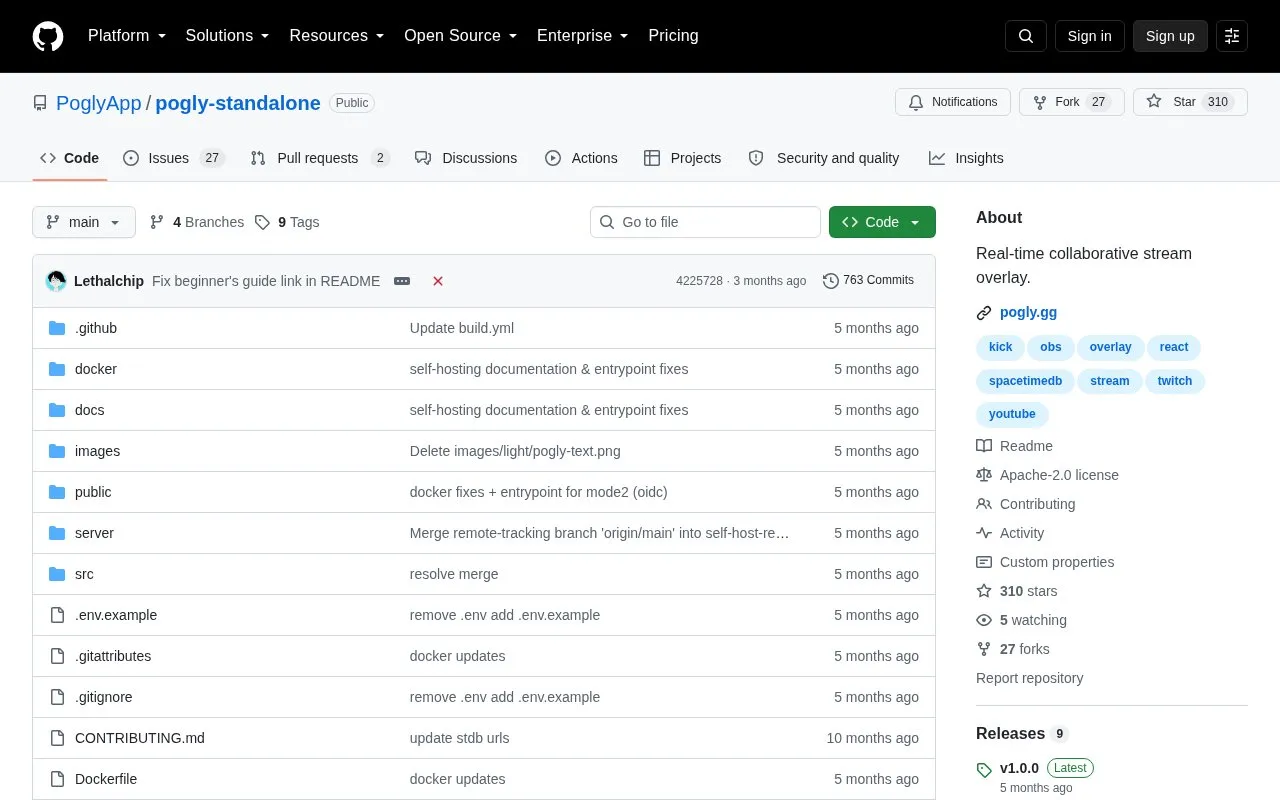Click the v1.0.0 release tag icon
The width and height of the screenshot is (1280, 800).
click(x=984, y=770)
